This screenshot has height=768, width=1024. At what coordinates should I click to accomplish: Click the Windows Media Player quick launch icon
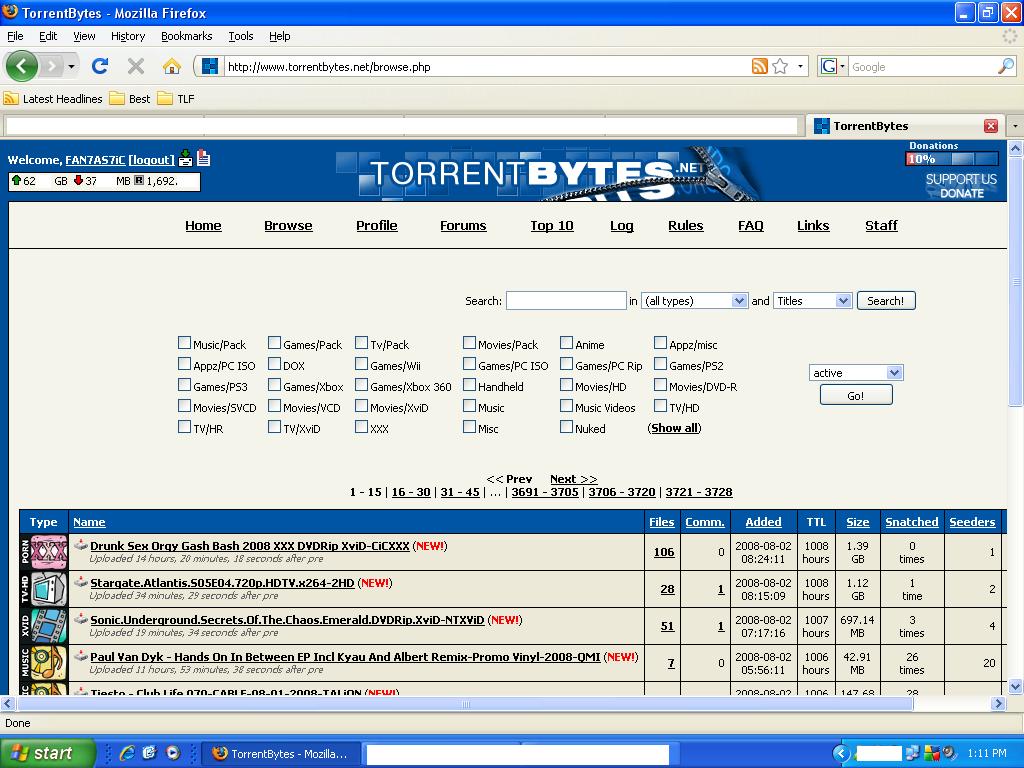pos(172,753)
